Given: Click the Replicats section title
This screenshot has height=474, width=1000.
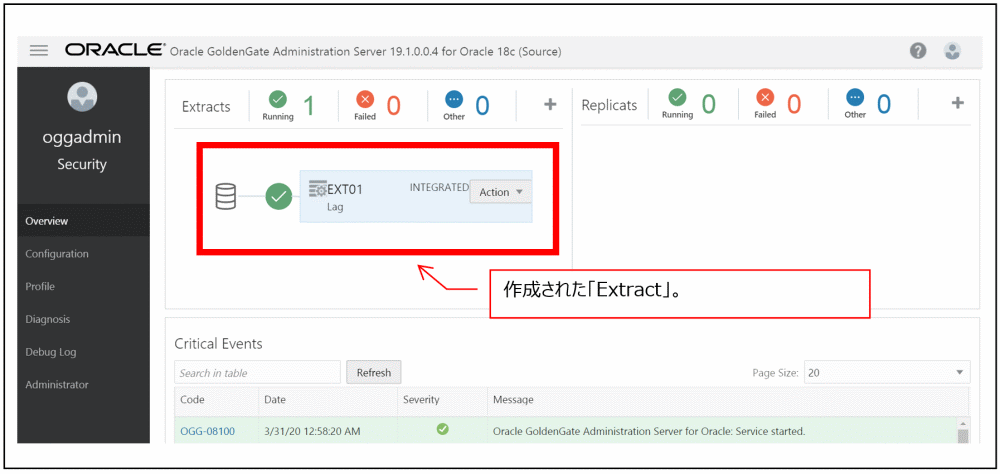Looking at the screenshot, I should (x=609, y=105).
